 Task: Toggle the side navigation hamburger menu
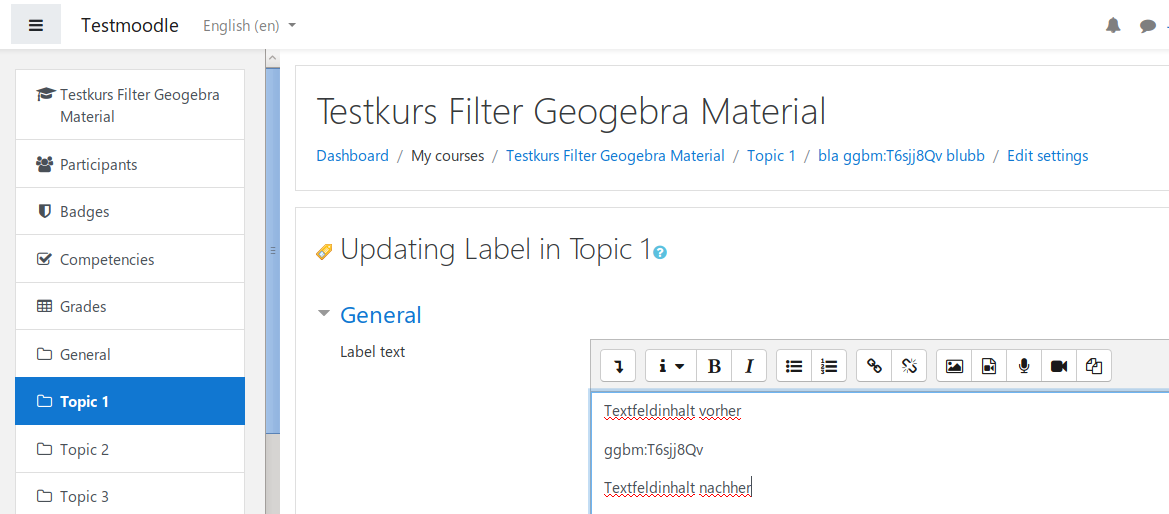(x=36, y=25)
